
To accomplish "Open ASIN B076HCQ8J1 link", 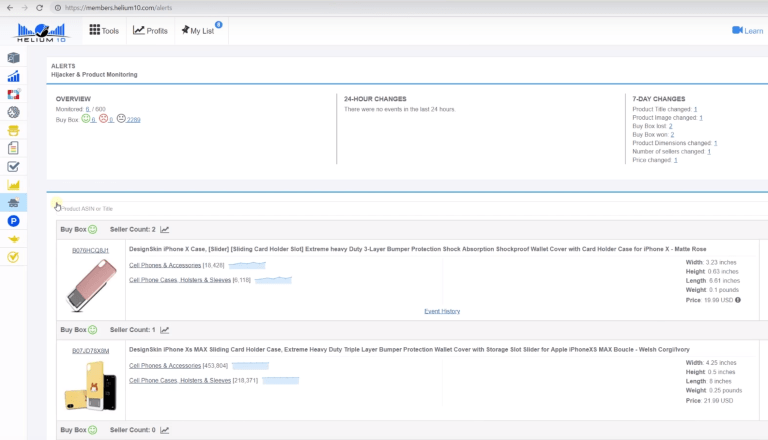I will pos(90,250).
